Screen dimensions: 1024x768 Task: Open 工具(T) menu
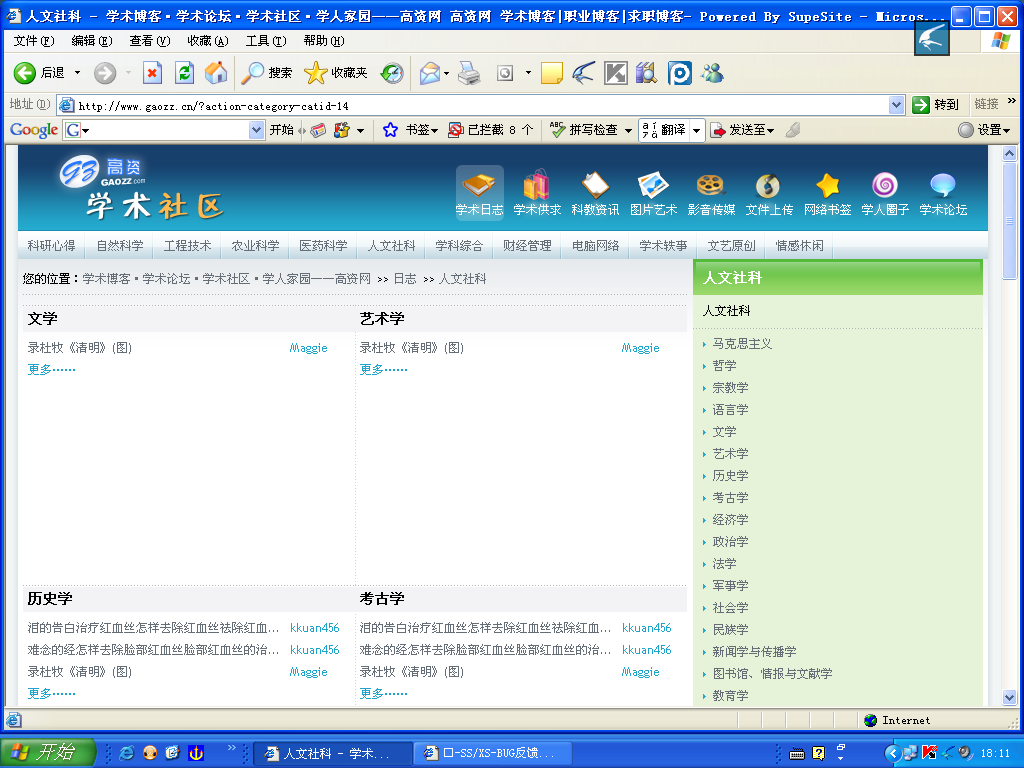point(266,41)
